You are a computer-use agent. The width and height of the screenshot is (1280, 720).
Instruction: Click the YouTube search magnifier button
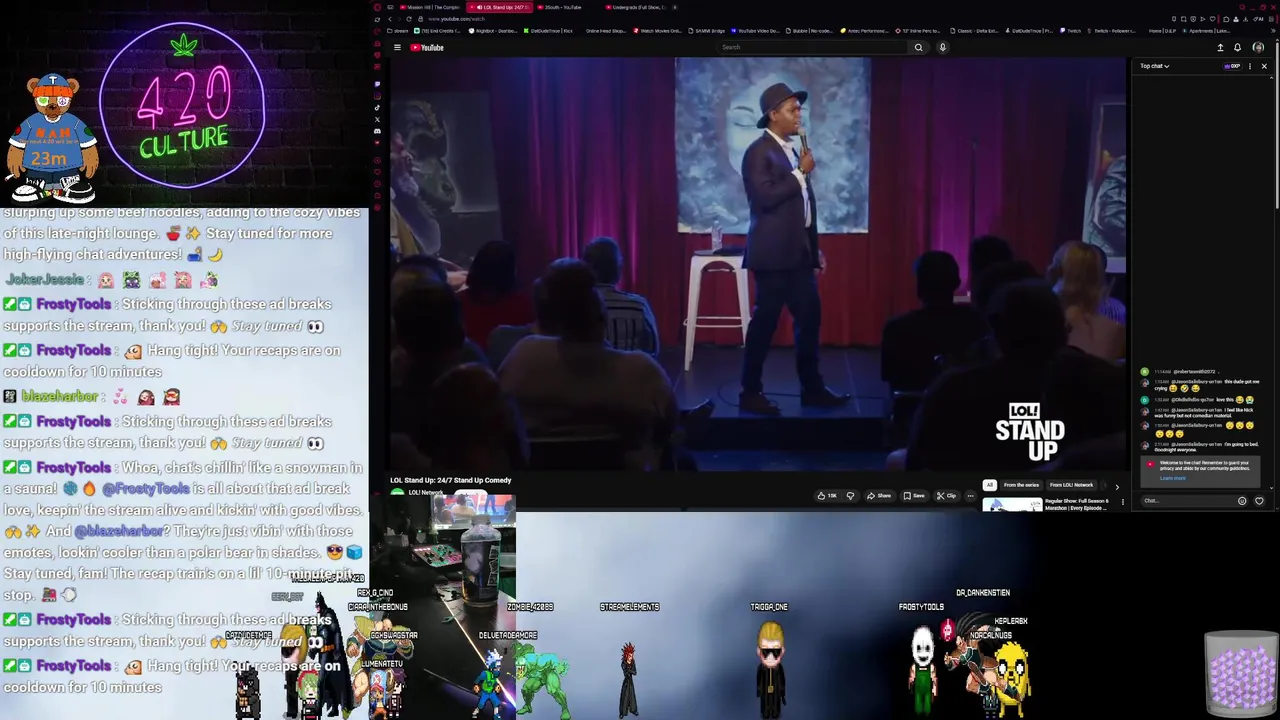point(918,47)
